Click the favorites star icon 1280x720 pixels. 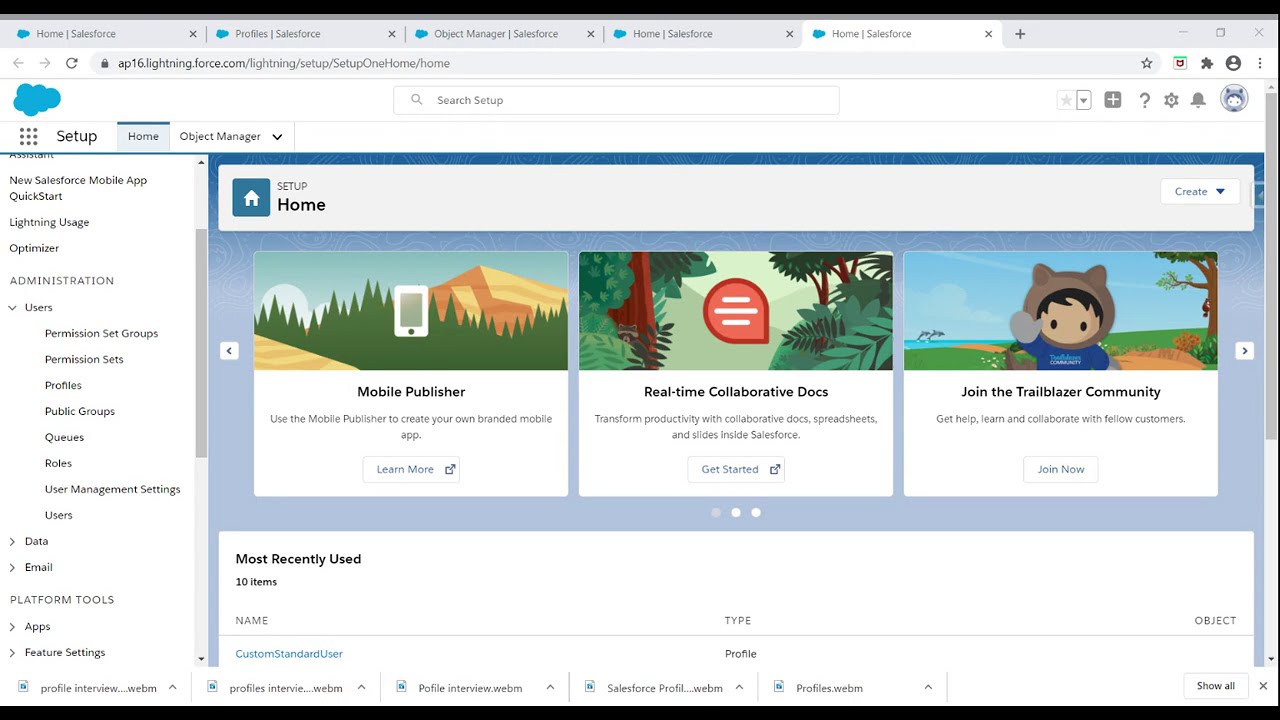point(1066,100)
